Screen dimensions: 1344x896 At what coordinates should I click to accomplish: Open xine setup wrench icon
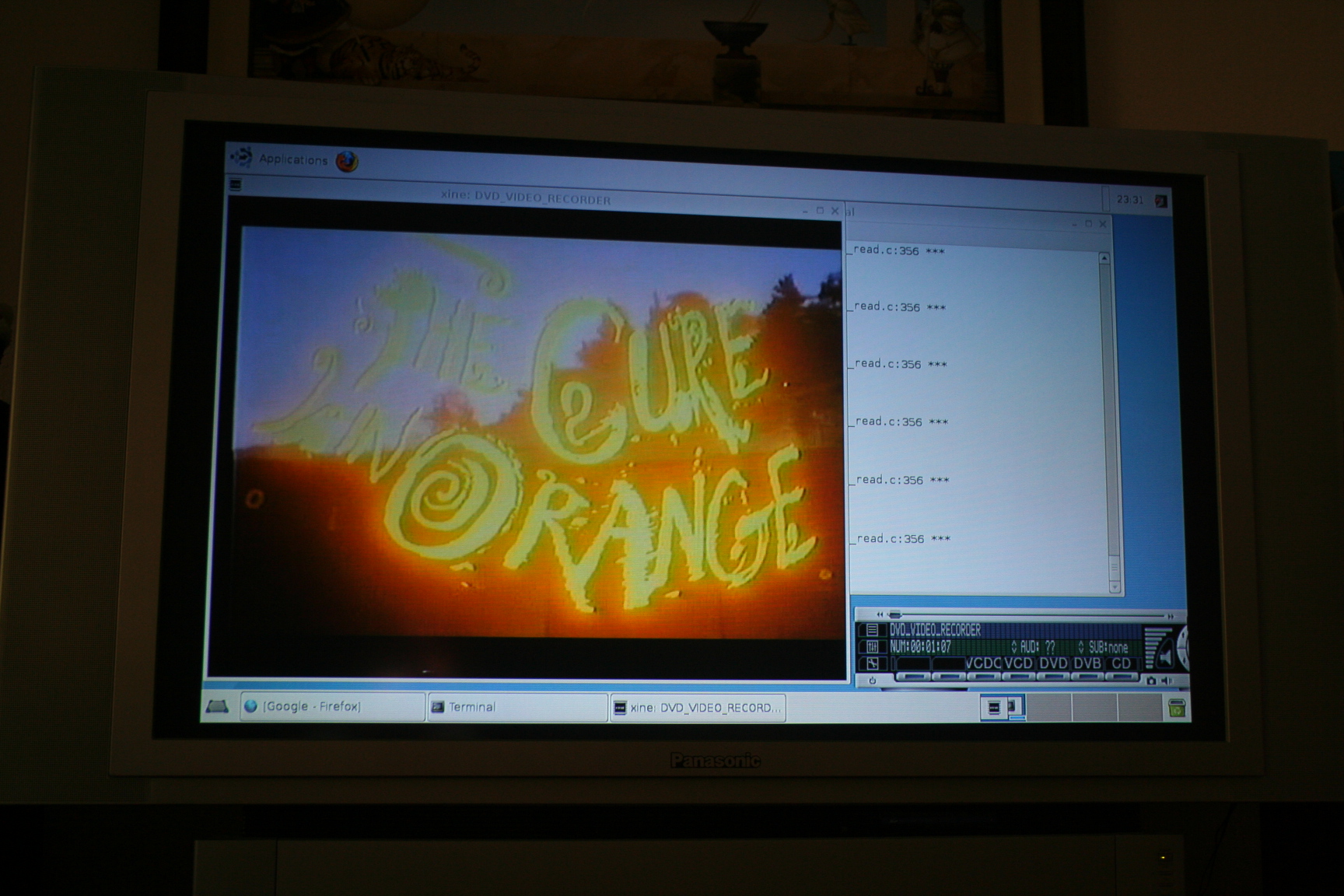873,663
